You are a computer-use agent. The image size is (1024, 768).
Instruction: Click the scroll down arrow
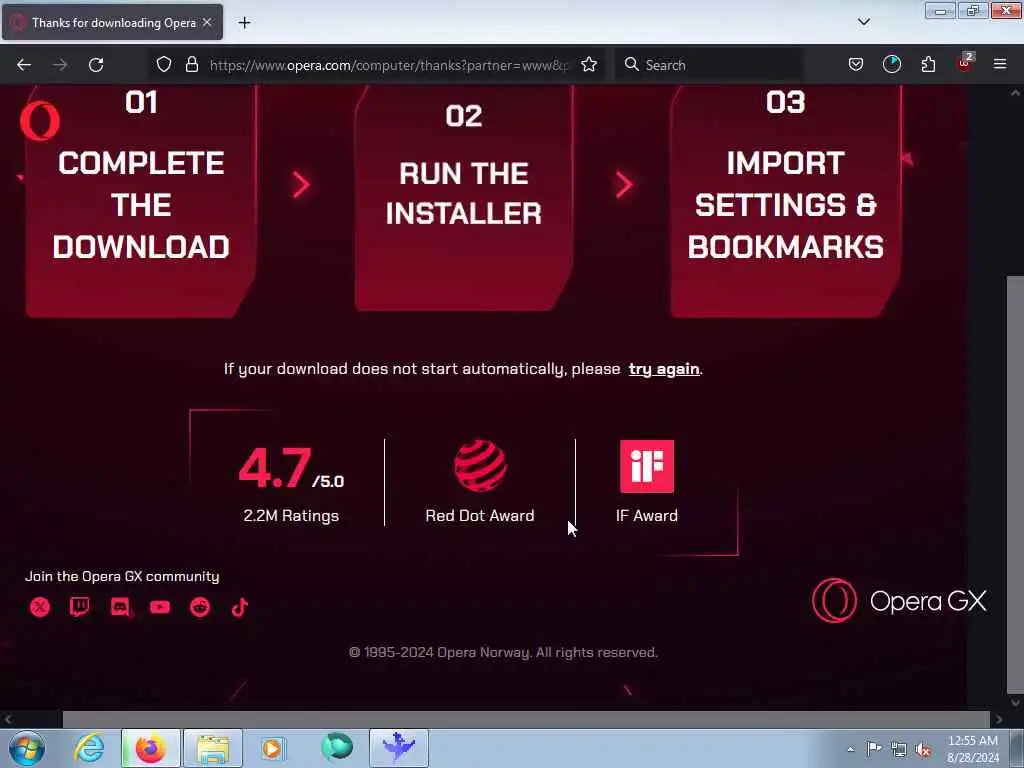tap(1016, 703)
